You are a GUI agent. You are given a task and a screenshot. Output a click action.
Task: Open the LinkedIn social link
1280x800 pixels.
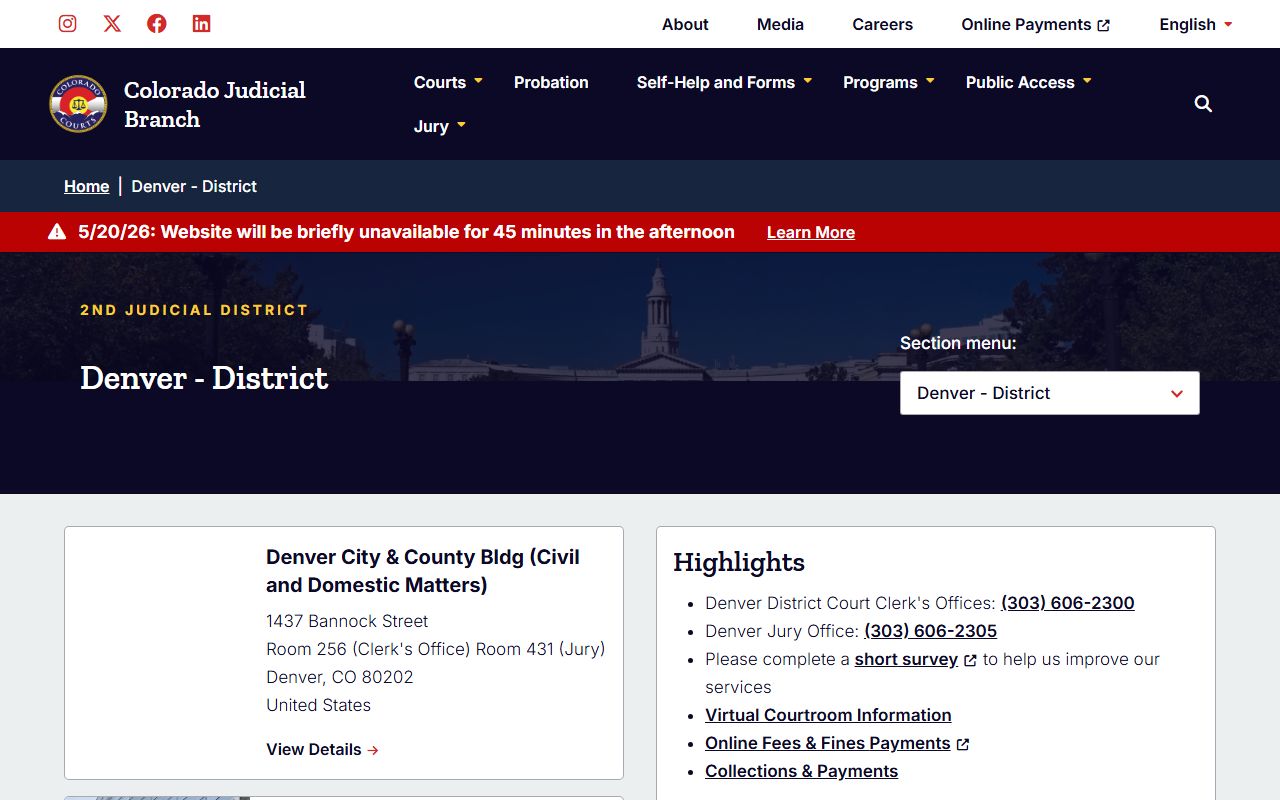coord(201,23)
